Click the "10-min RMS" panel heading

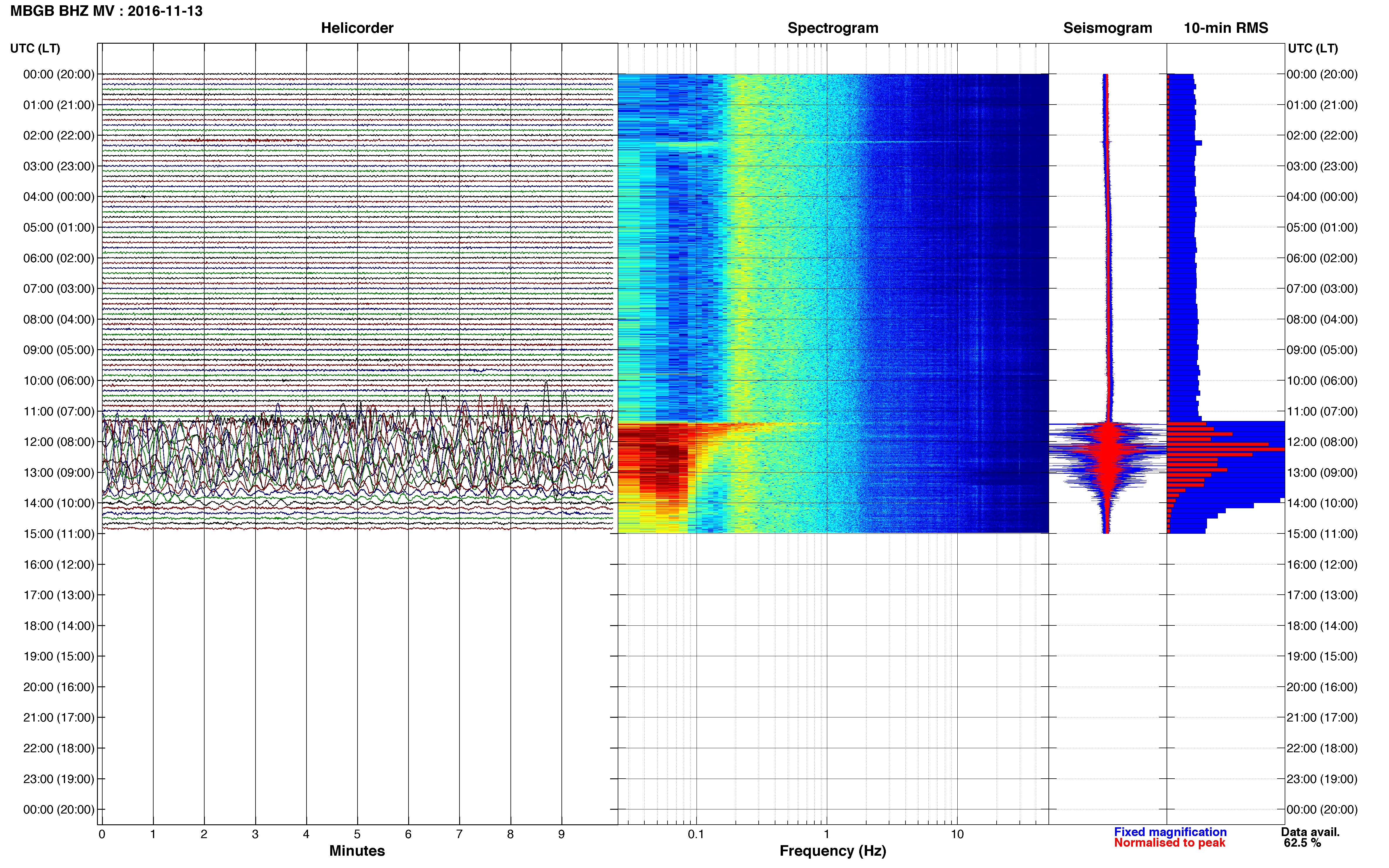pyautogui.click(x=1226, y=28)
